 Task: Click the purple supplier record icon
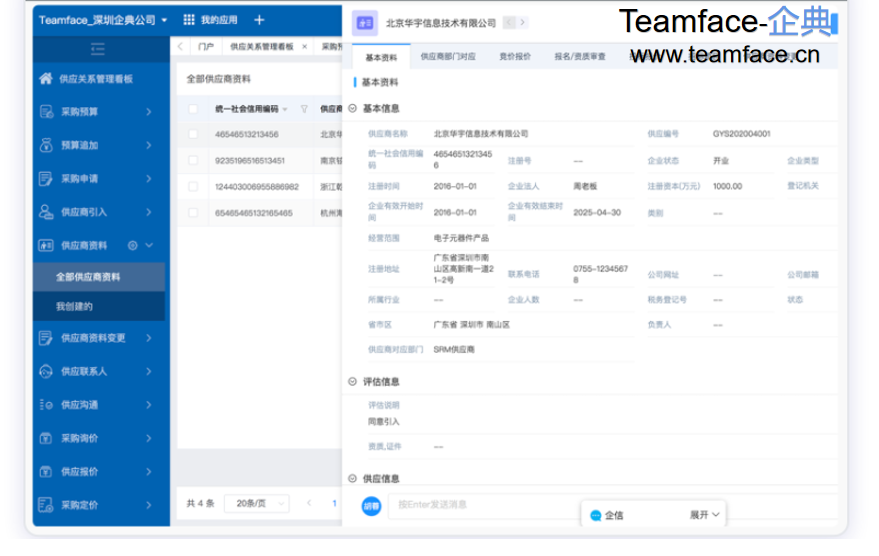tap(365, 23)
